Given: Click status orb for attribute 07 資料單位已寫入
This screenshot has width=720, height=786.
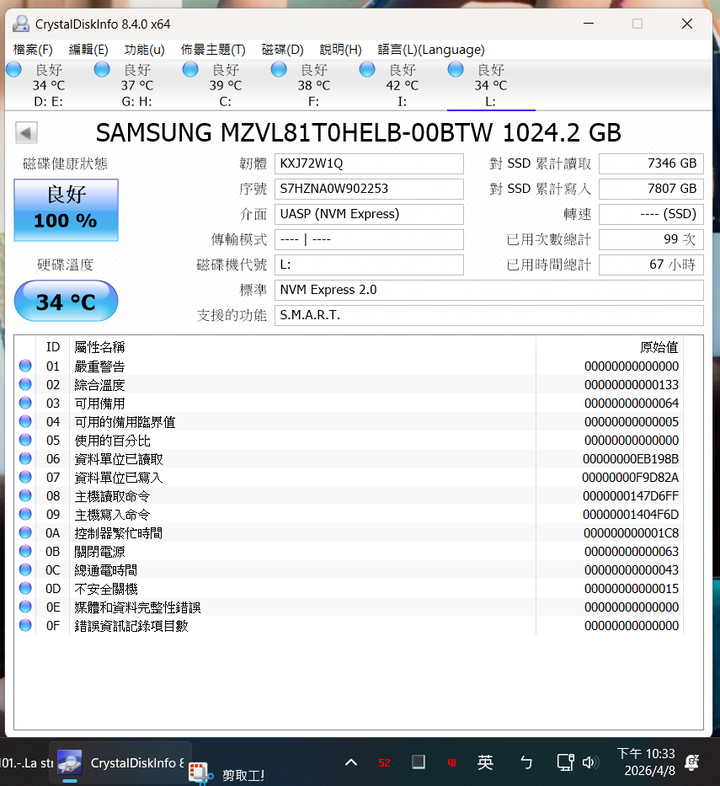Looking at the screenshot, I should point(25,477).
